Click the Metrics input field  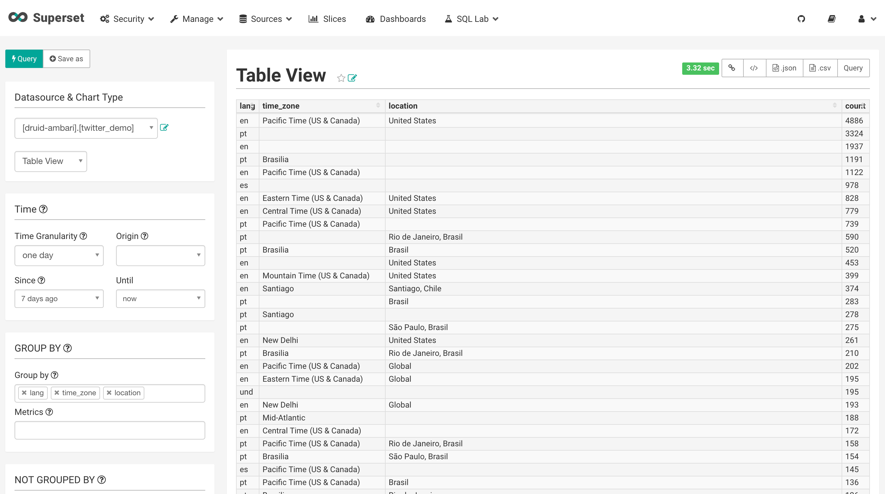coord(109,430)
